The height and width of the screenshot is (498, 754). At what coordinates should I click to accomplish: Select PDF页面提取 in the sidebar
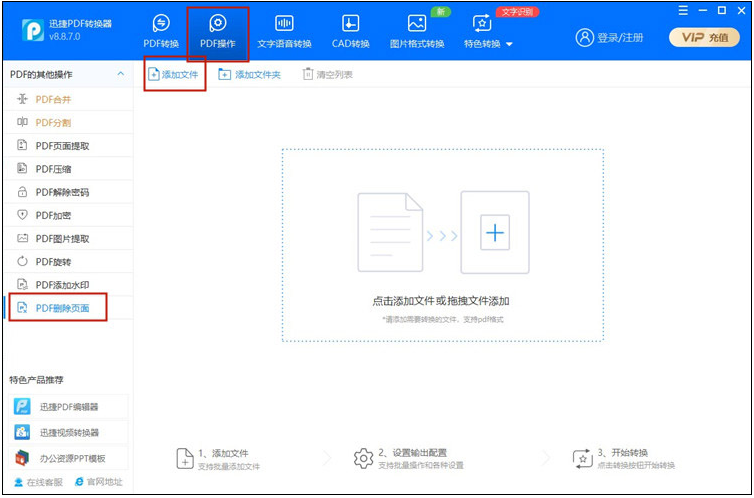(67, 146)
